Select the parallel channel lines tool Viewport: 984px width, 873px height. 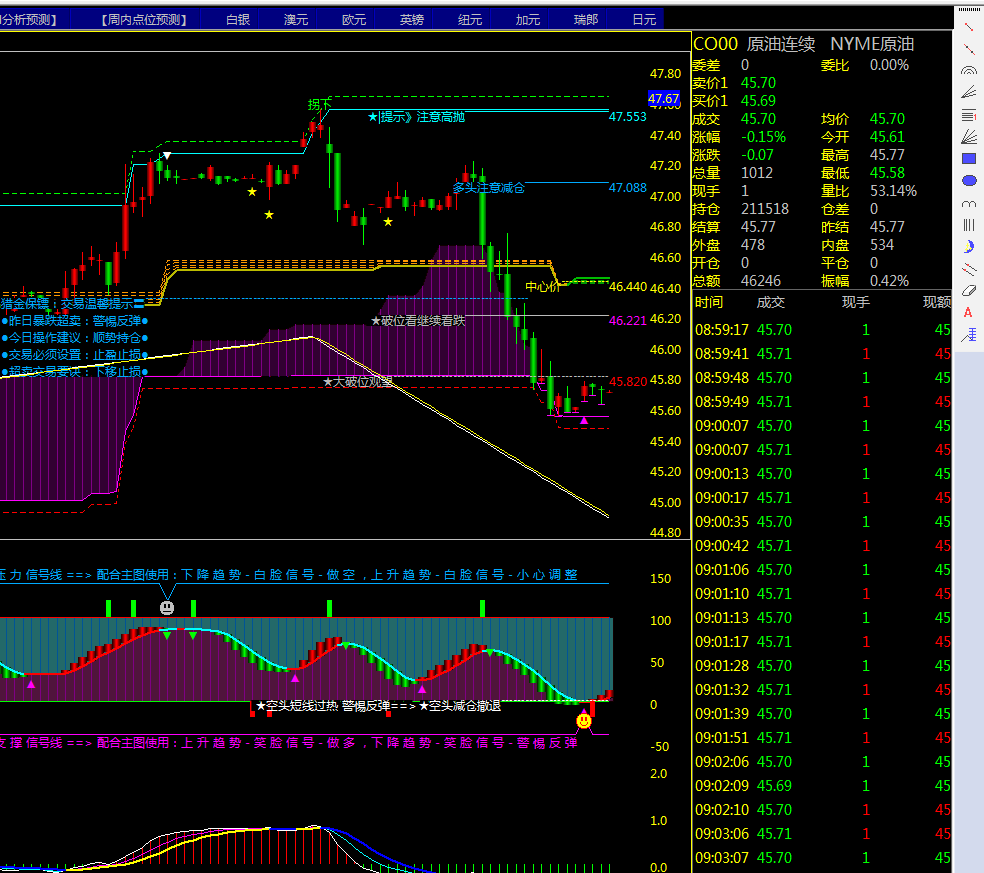tap(969, 269)
